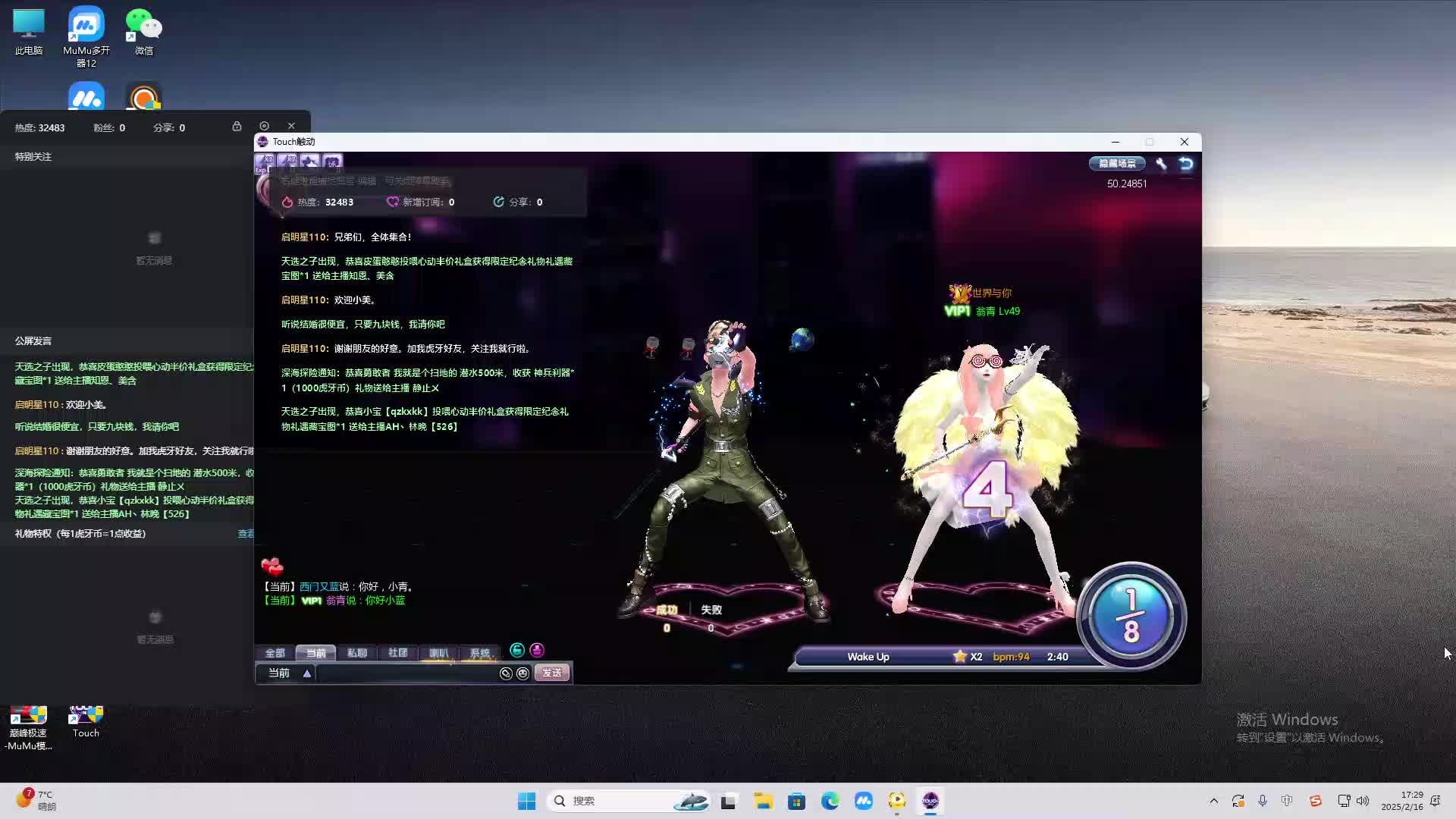Image resolution: width=1456 pixels, height=819 pixels.
Task: Click the blue return arrow icon
Action: [1186, 163]
